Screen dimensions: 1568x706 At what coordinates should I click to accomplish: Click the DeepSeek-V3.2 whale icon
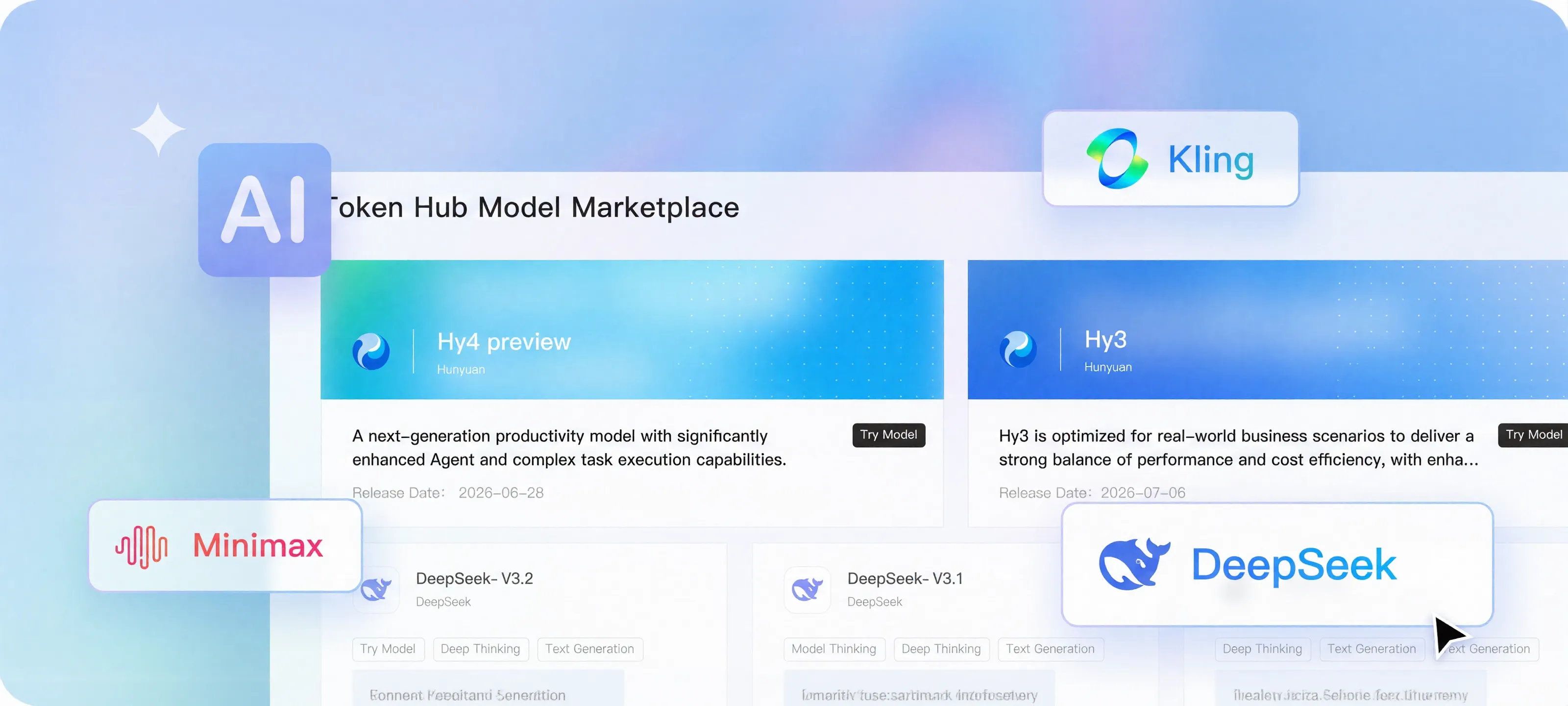375,589
